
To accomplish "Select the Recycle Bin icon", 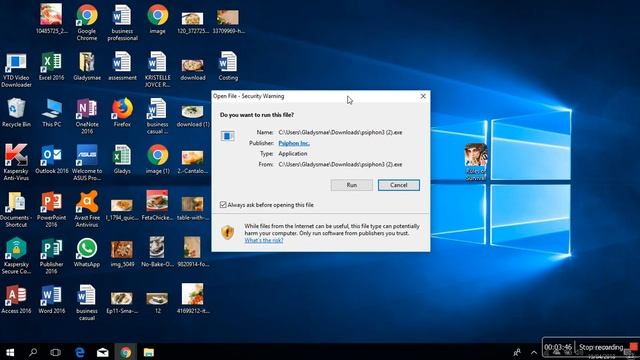I will click(16, 112).
